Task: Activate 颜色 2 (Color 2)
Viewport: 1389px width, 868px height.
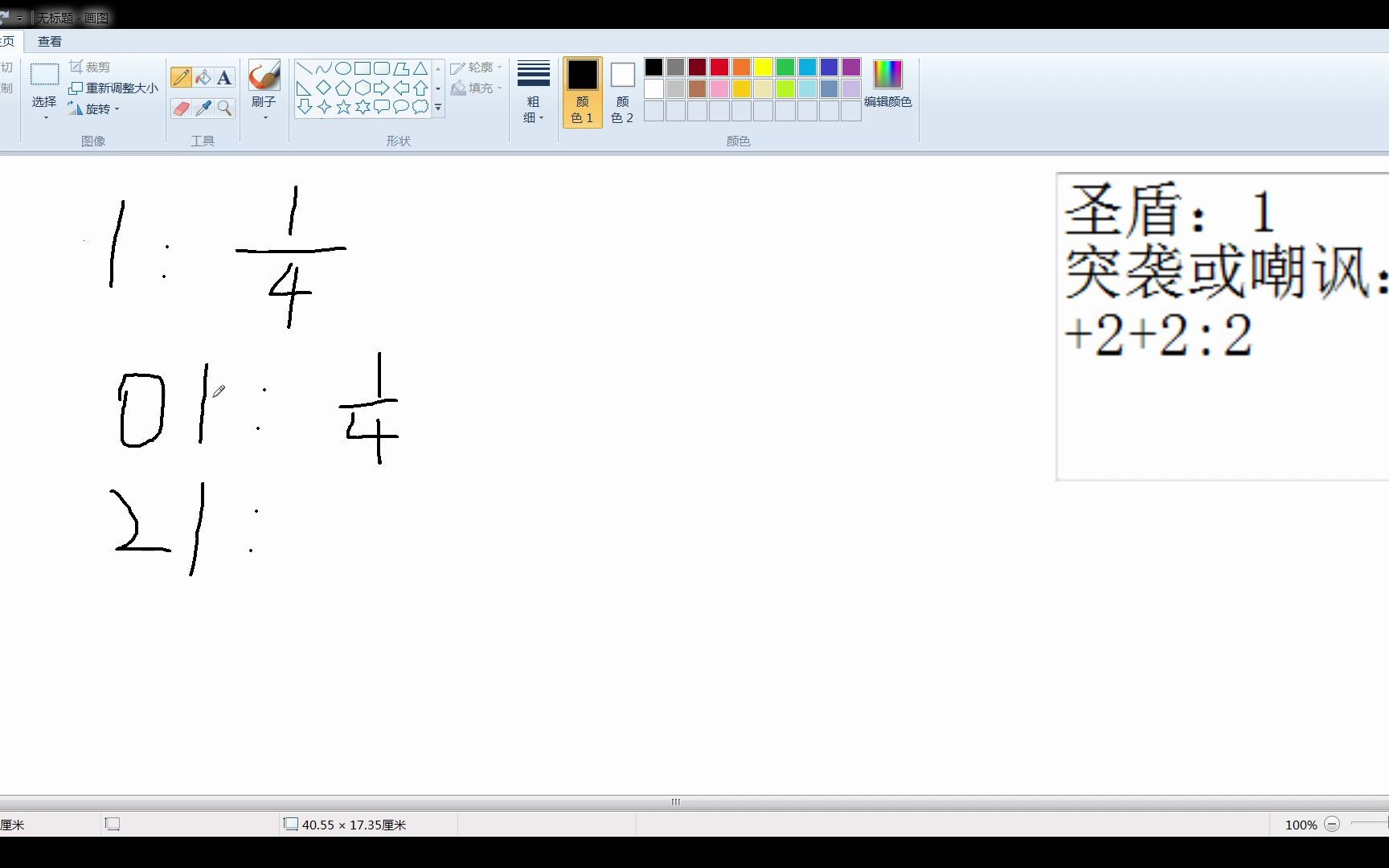Action: pyautogui.click(x=622, y=92)
